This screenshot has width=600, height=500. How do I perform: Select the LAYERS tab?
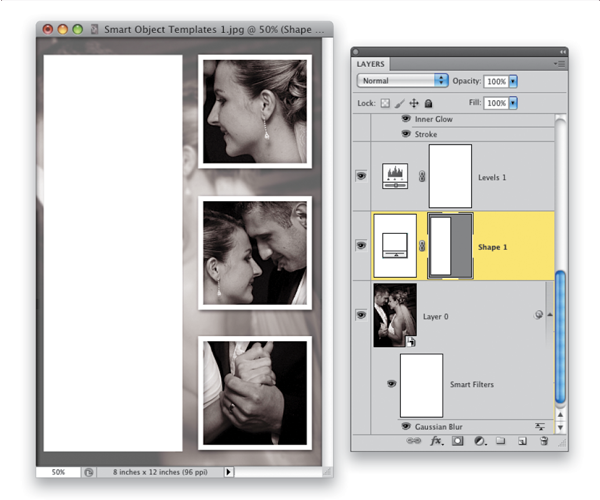coord(370,64)
